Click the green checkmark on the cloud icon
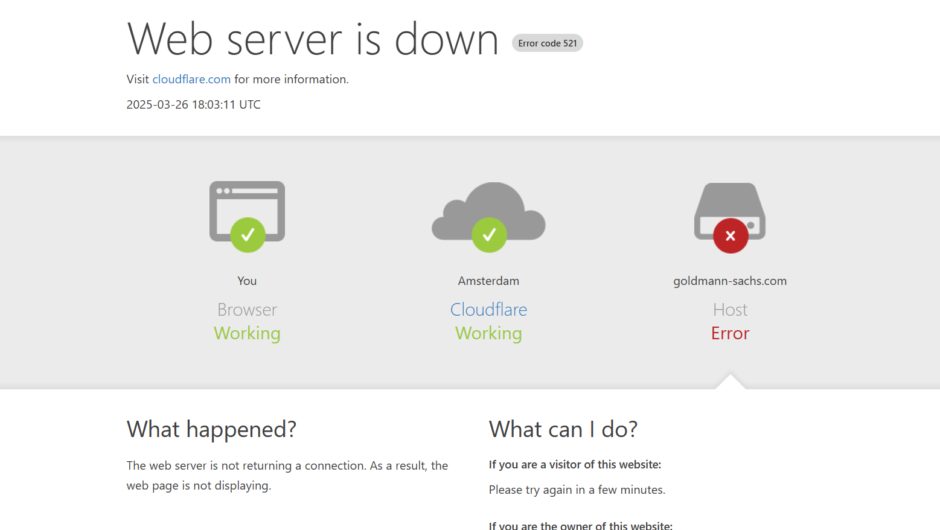This screenshot has height=530, width=940. [488, 235]
